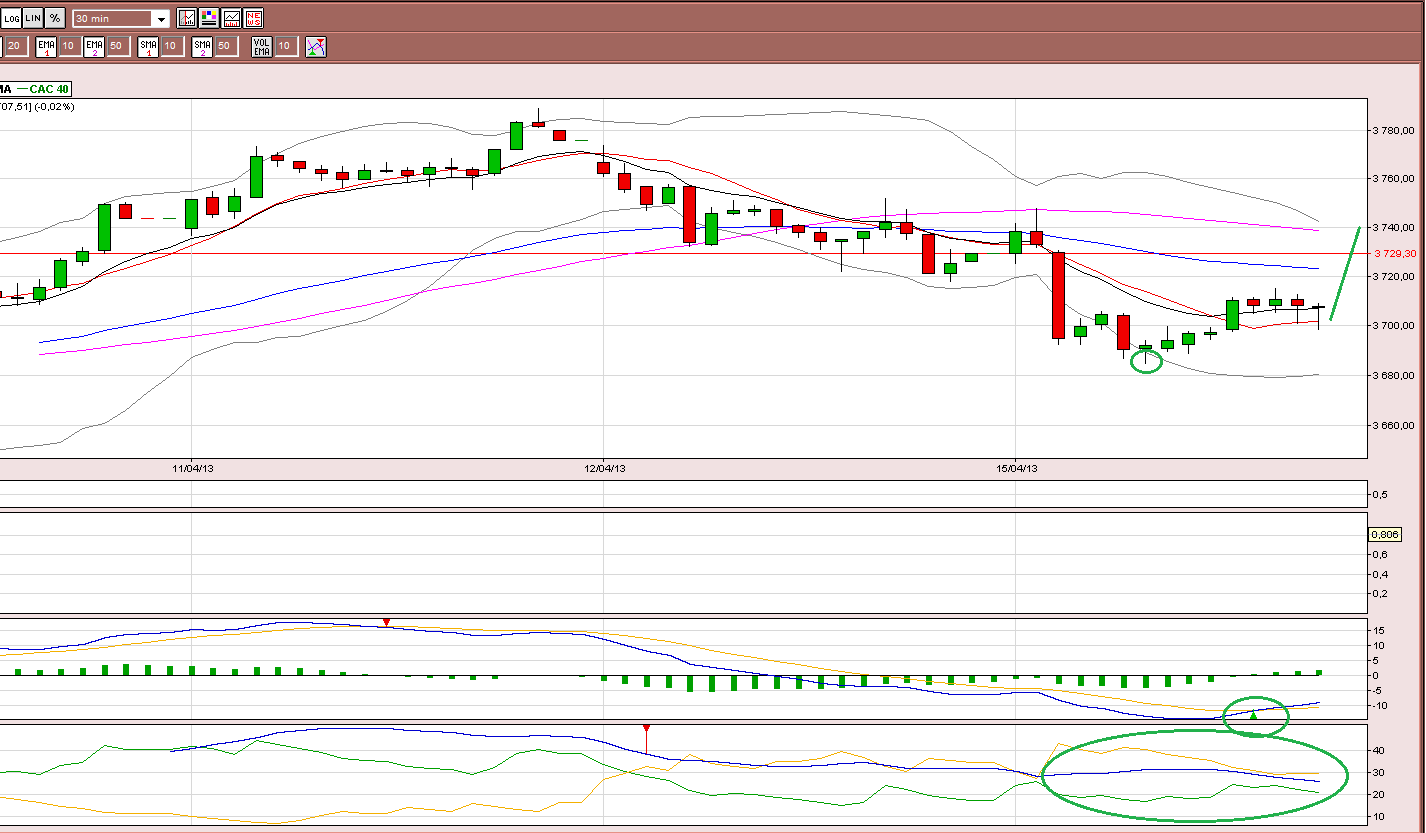This screenshot has width=1426, height=833.
Task: Toggle the EMA 2 indicator
Action: 94,46
